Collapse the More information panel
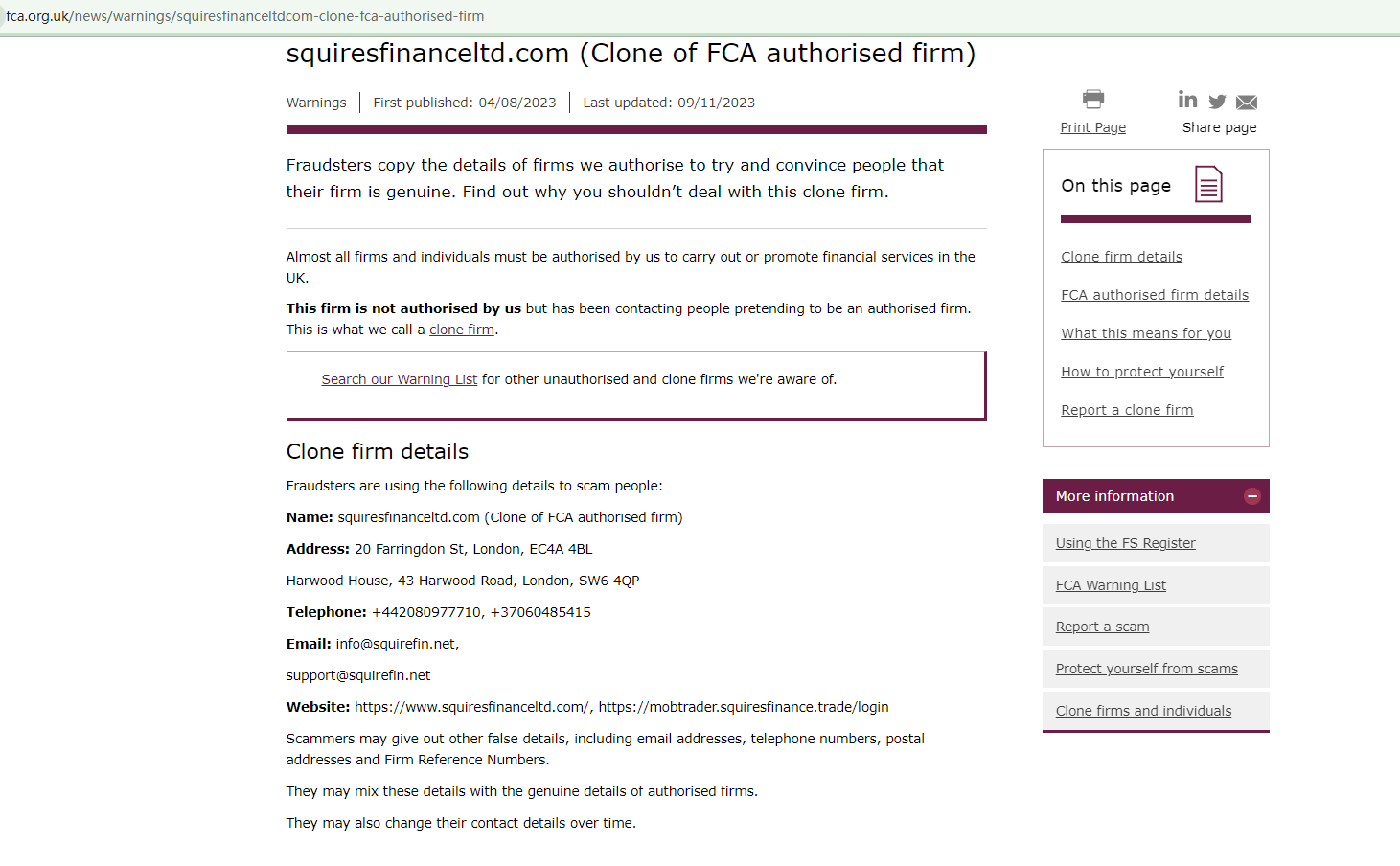Viewport: 1400px width, 866px height. (x=1251, y=496)
